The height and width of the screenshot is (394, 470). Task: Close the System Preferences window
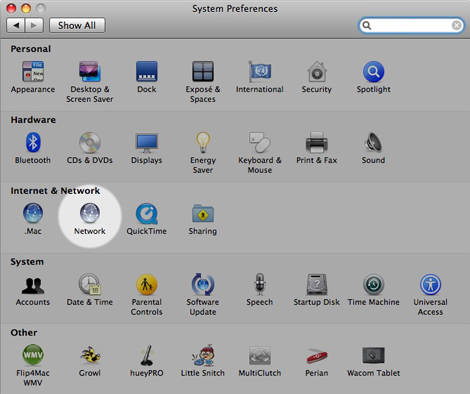tap(11, 8)
